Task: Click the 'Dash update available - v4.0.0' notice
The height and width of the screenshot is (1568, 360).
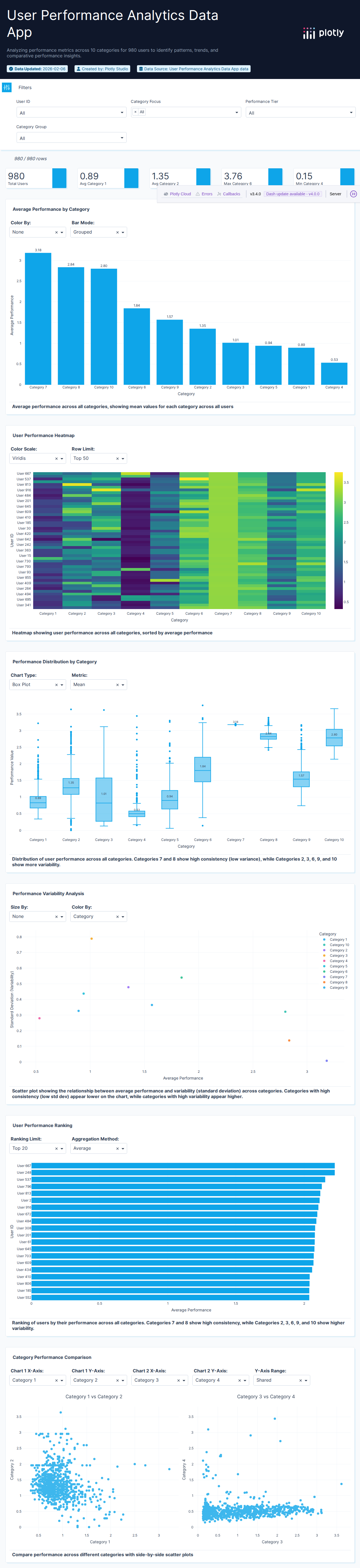Action: pos(292,194)
